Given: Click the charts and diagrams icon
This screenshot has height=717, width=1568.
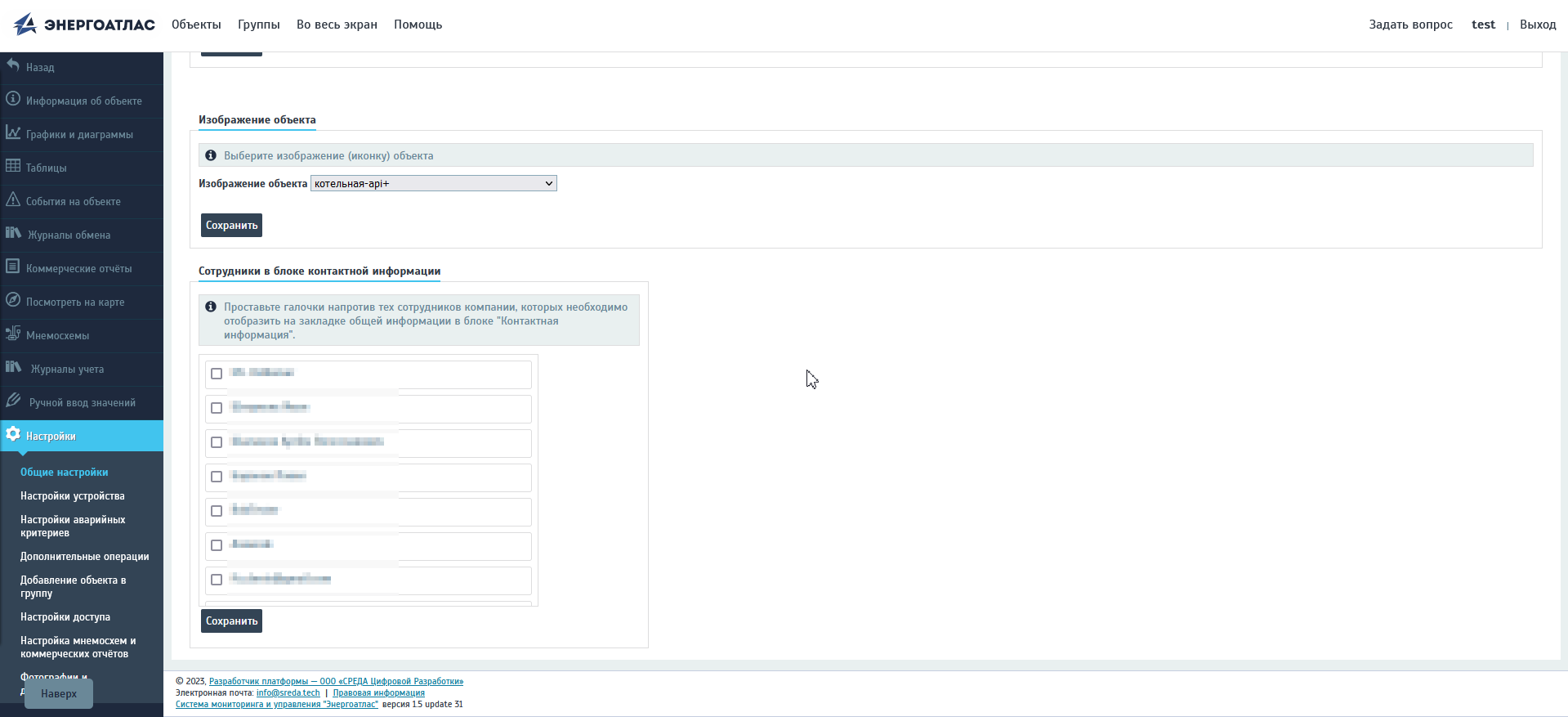Looking at the screenshot, I should click(13, 133).
